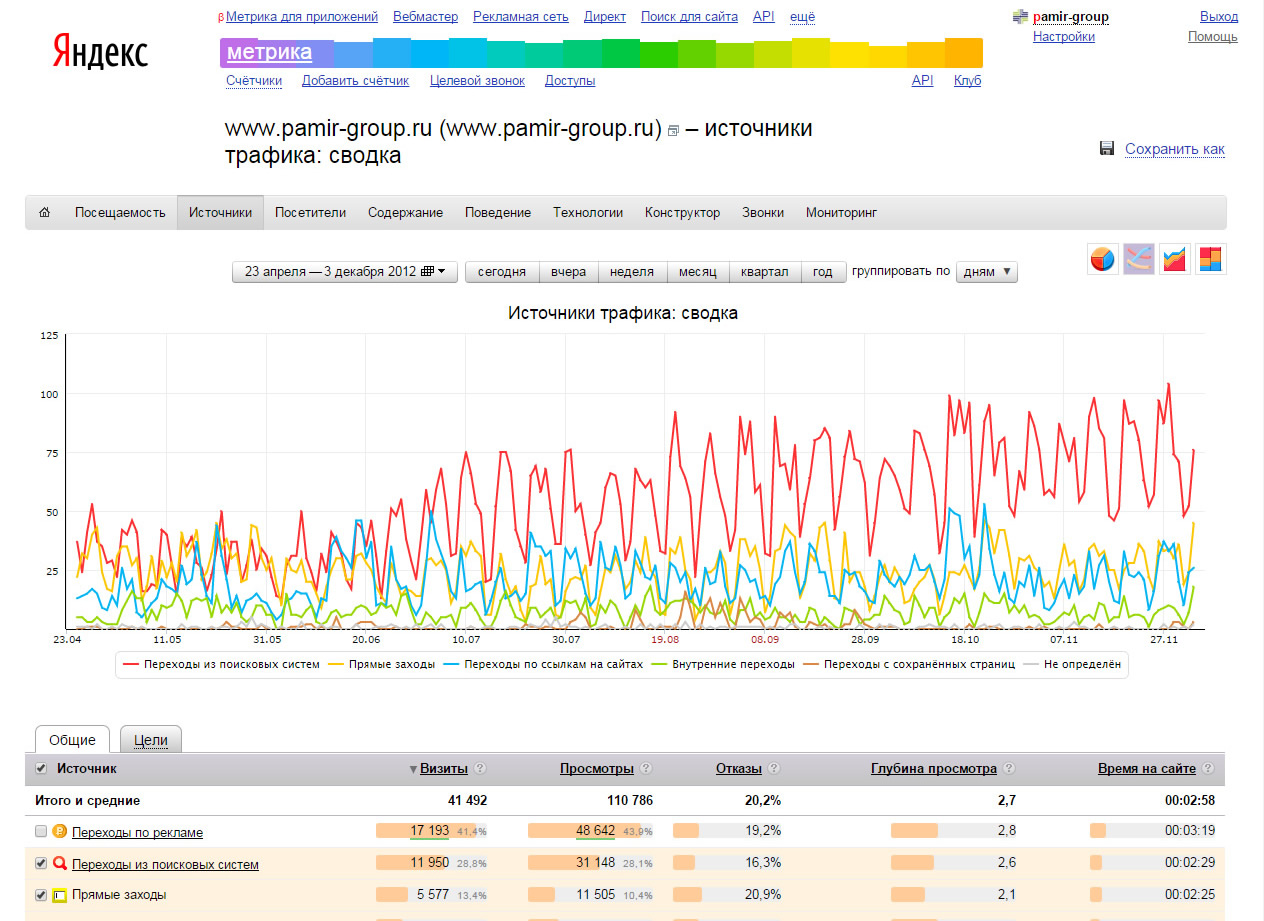The image size is (1264, 921).
Task: Open site in new window icon
Action: (x=673, y=131)
